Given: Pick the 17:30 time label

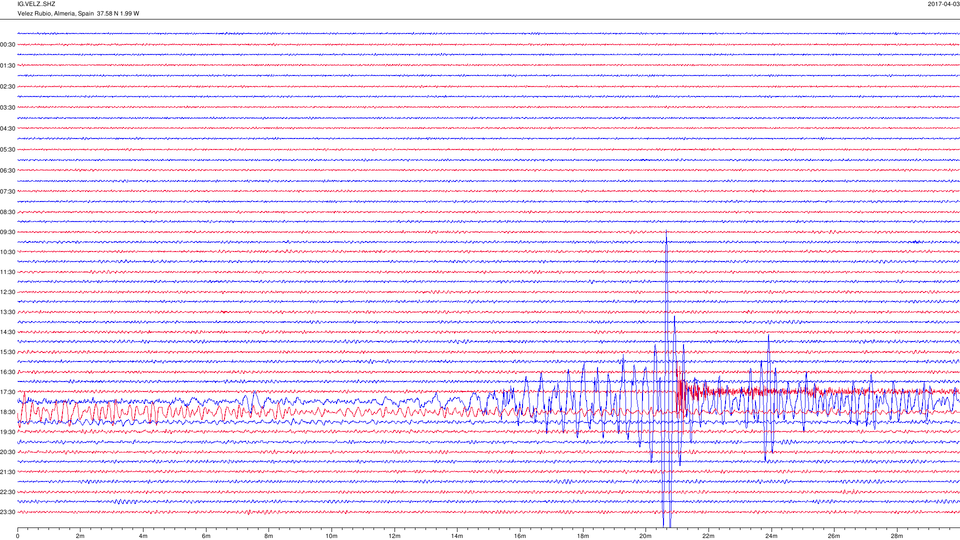Looking at the screenshot, I should 7,392.
